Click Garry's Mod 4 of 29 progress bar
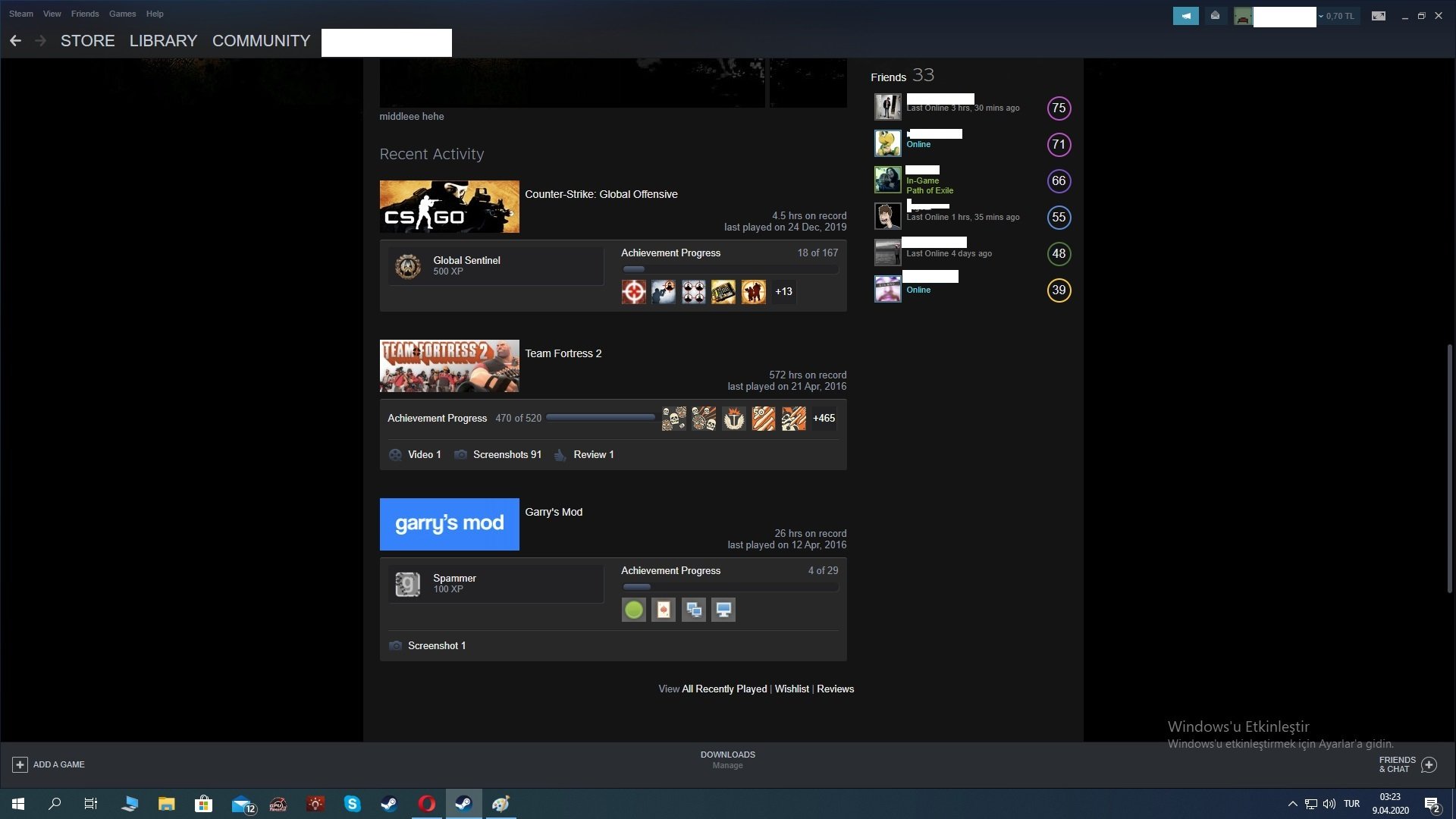 pos(730,587)
